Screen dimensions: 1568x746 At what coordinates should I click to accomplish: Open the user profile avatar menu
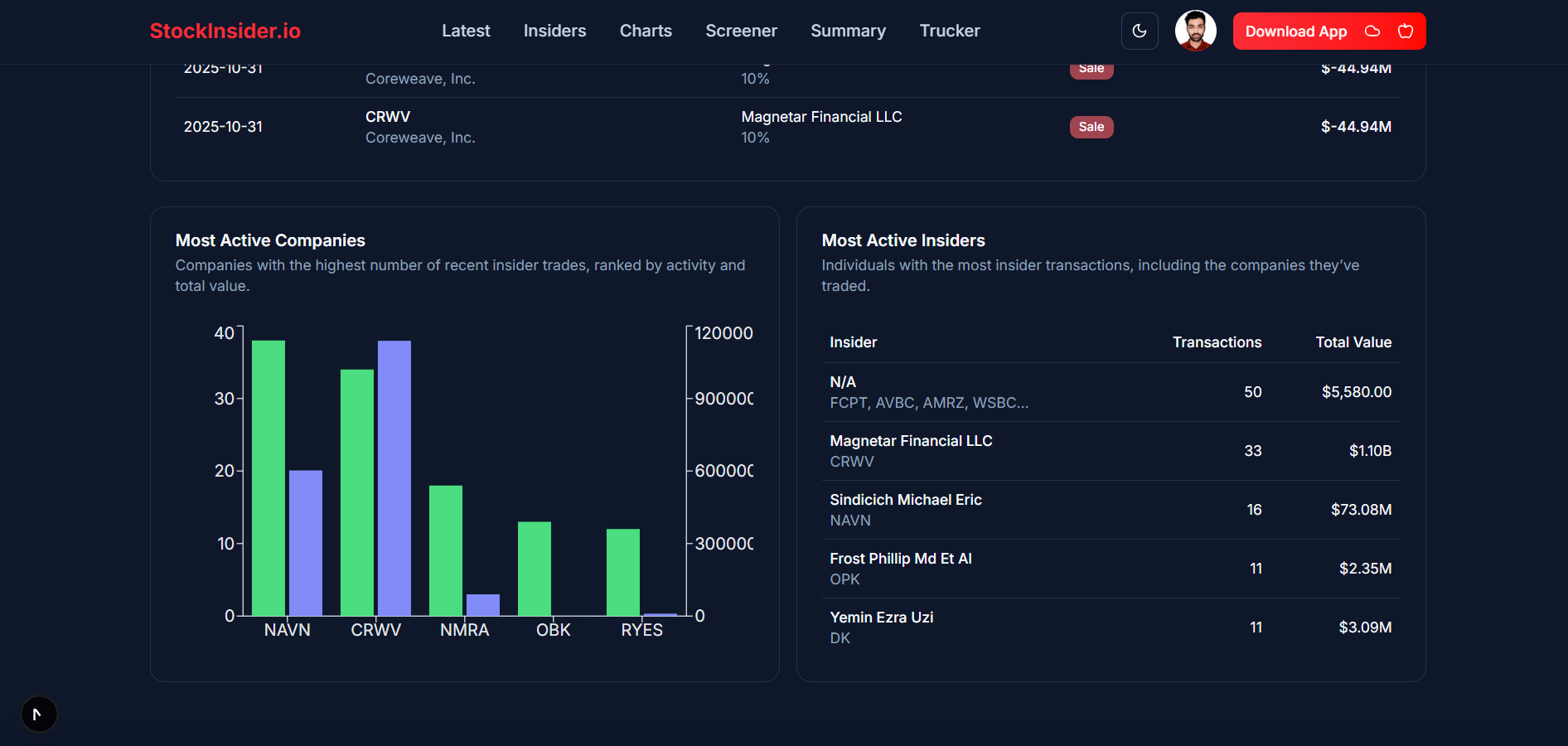[x=1195, y=31]
